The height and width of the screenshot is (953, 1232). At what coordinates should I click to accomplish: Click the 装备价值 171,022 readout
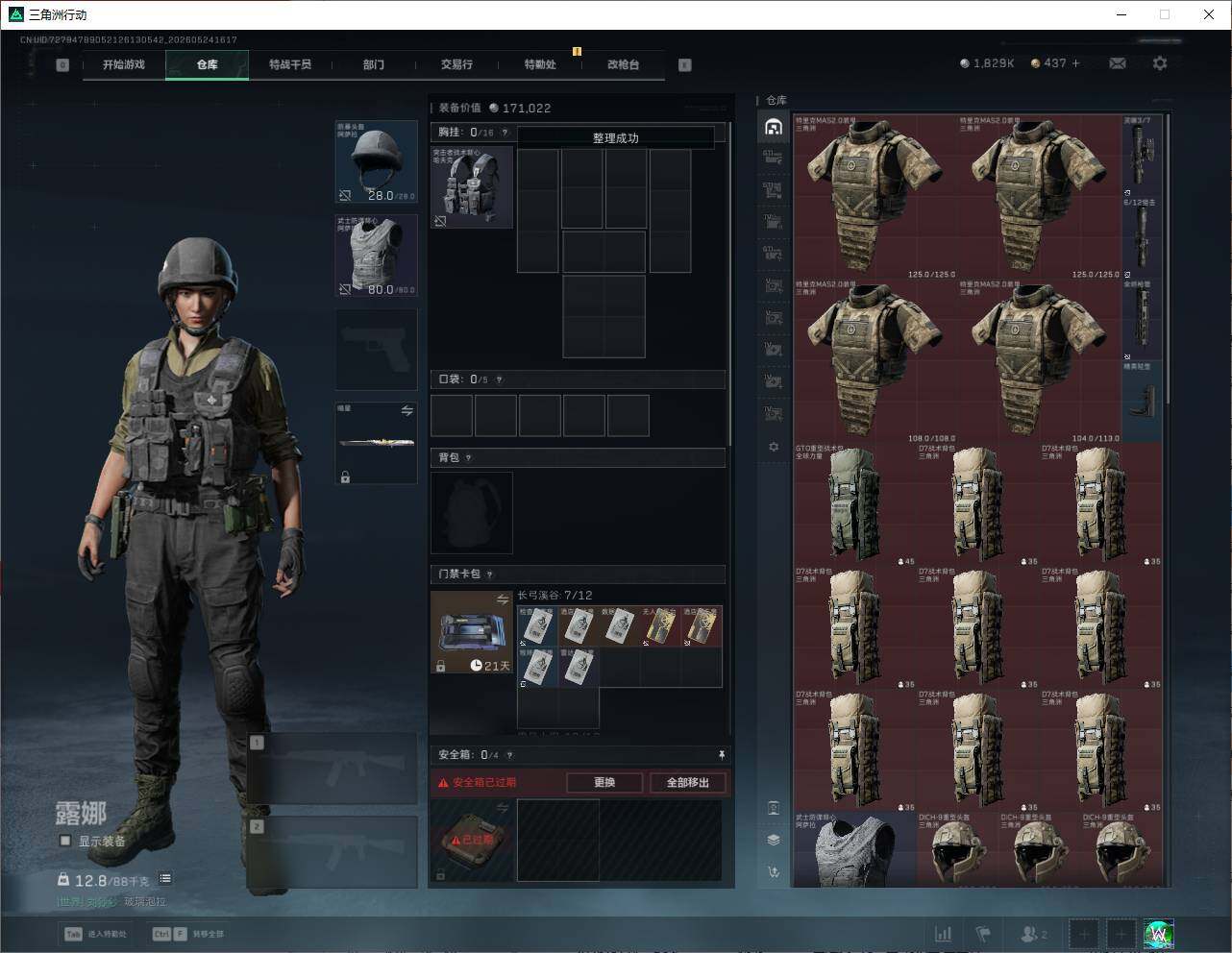(495, 109)
